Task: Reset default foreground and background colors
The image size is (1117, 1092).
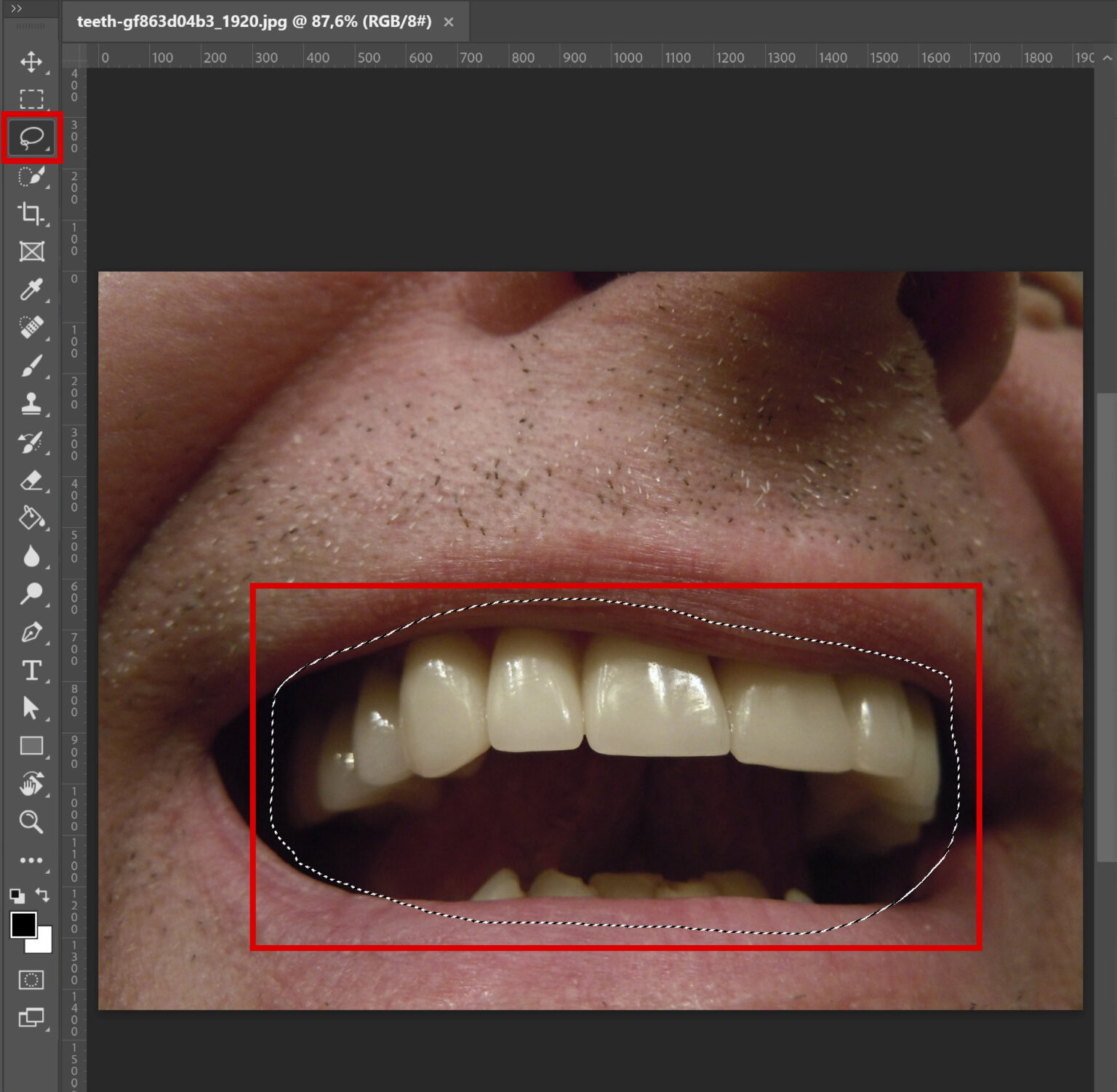Action: point(17,896)
